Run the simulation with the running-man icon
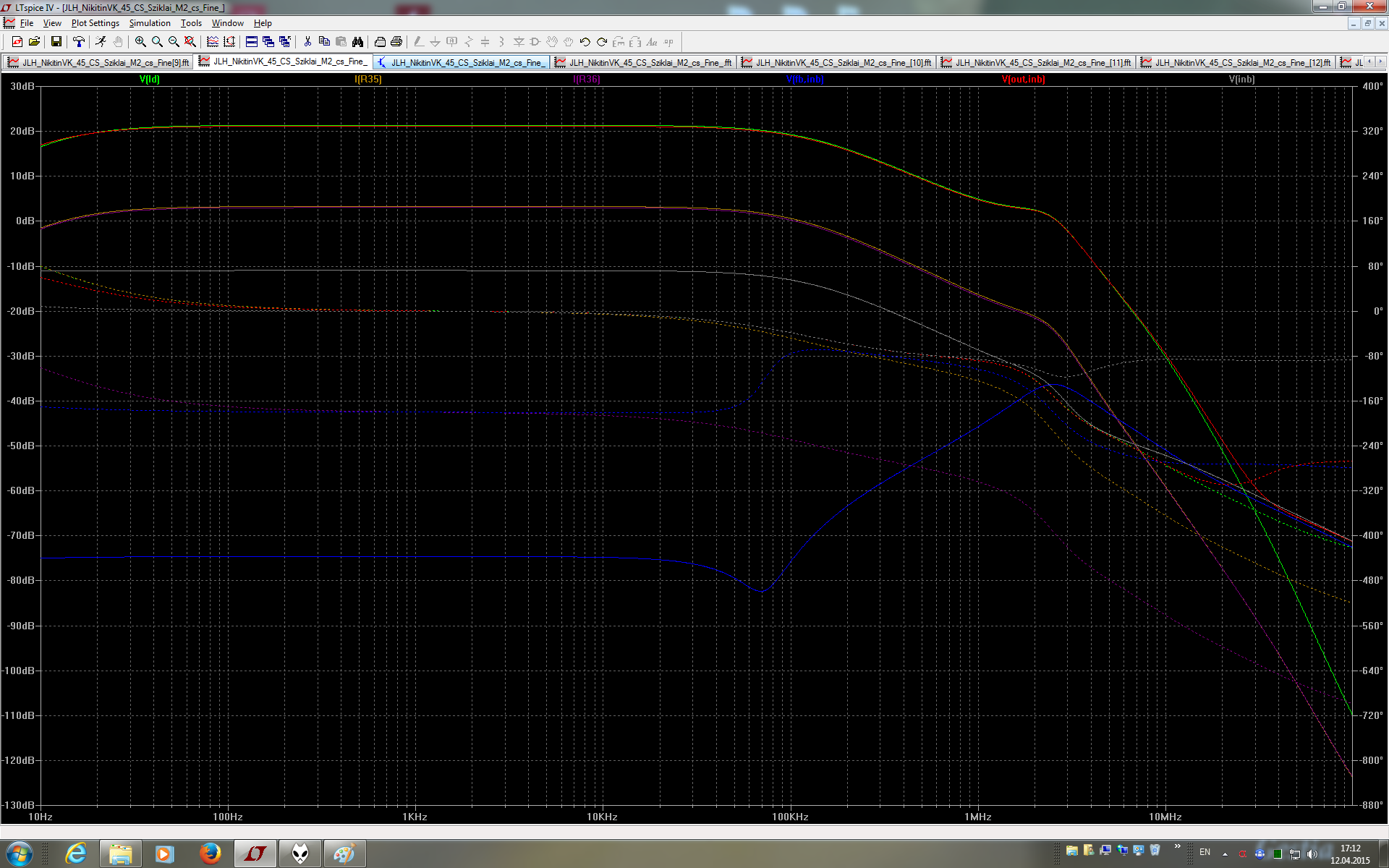Viewport: 1389px width, 868px height. click(101, 42)
